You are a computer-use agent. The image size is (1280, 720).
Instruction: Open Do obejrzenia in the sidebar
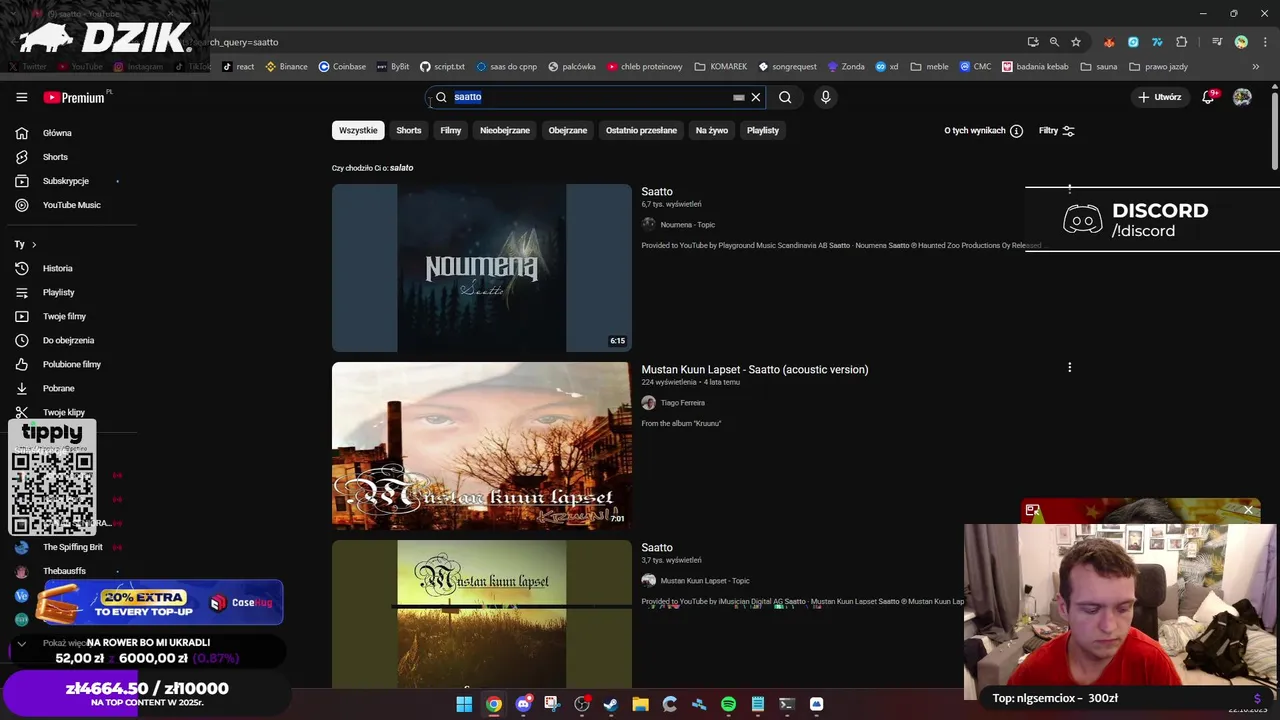pyautogui.click(x=68, y=340)
